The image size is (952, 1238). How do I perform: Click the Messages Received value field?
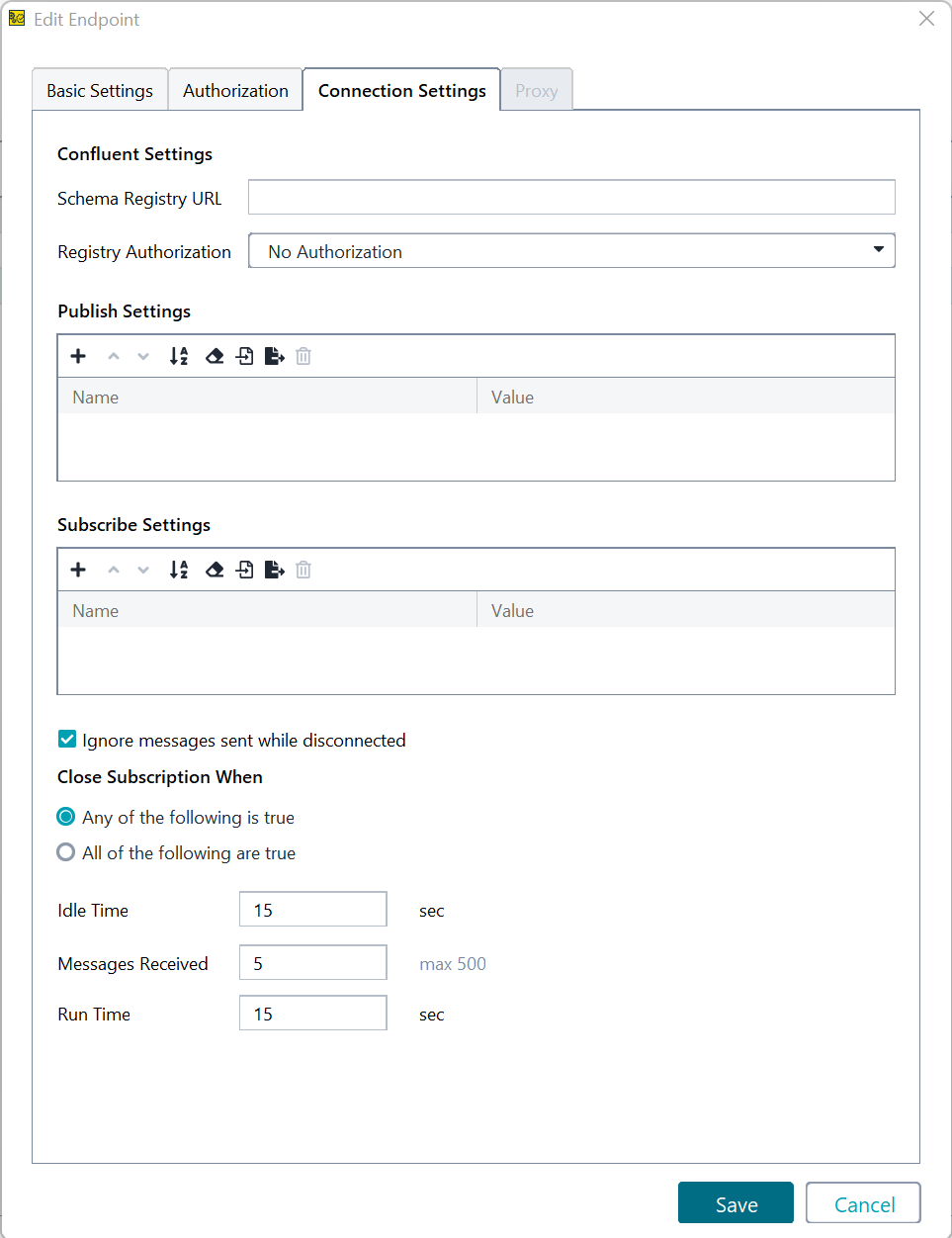point(312,962)
